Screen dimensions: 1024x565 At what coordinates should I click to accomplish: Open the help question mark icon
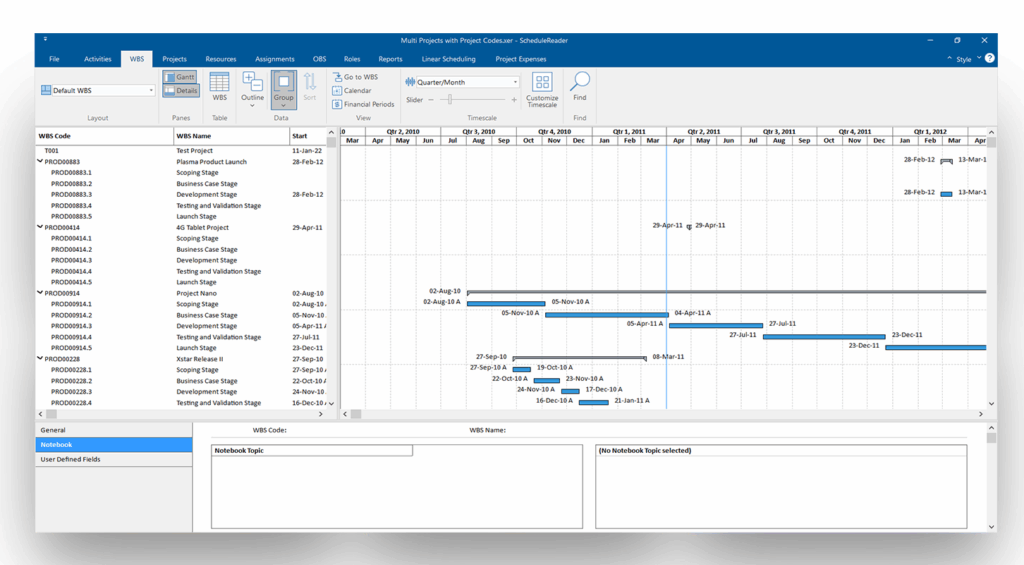pyautogui.click(x=990, y=58)
